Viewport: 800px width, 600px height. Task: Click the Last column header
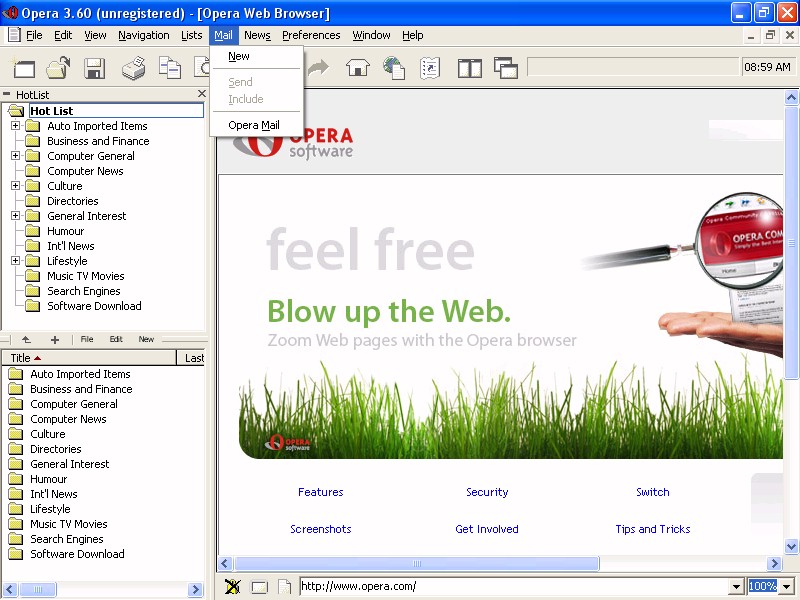[191, 358]
